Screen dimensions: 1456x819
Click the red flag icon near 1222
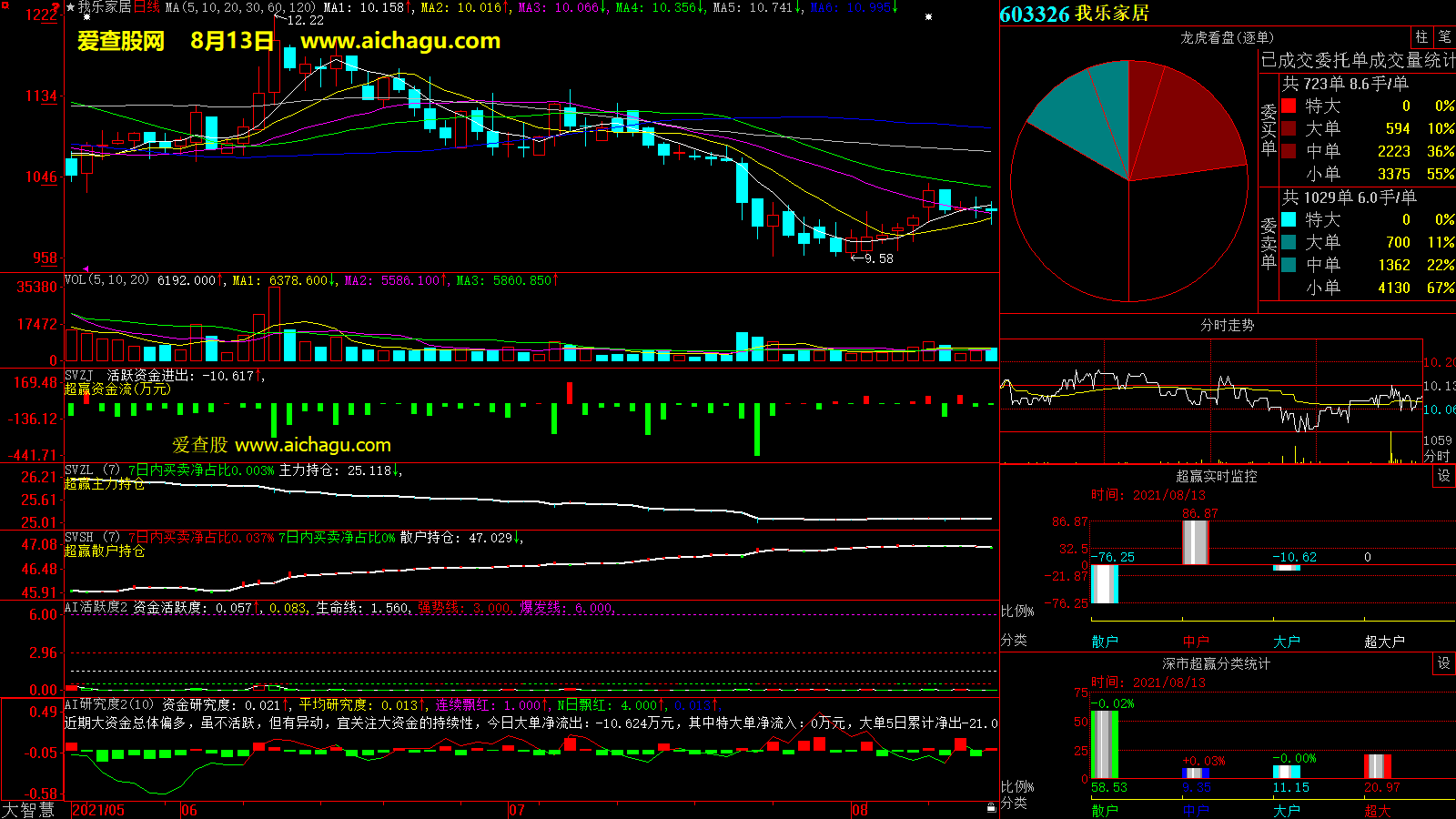click(x=56, y=8)
